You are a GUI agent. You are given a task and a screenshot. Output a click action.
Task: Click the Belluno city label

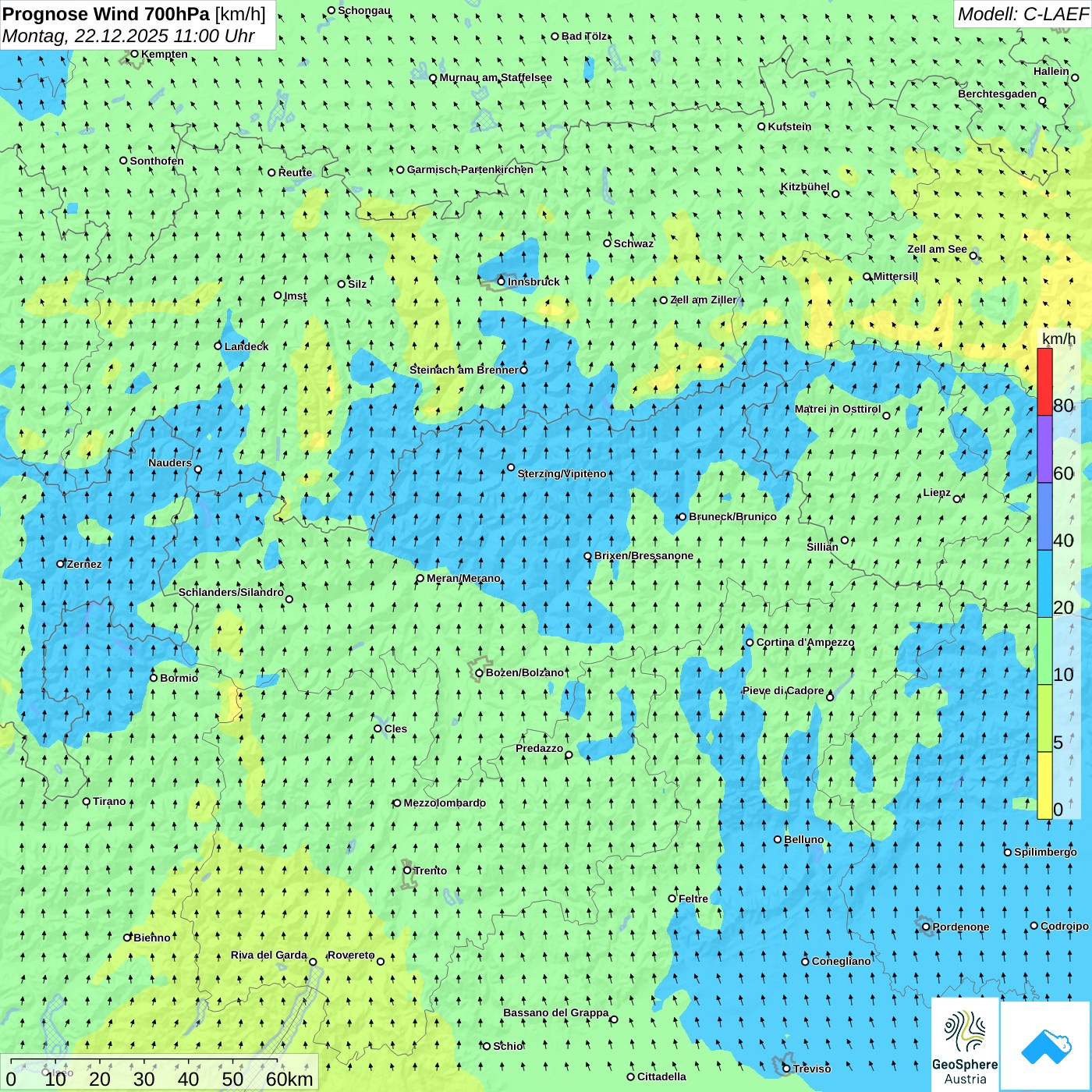(x=803, y=839)
